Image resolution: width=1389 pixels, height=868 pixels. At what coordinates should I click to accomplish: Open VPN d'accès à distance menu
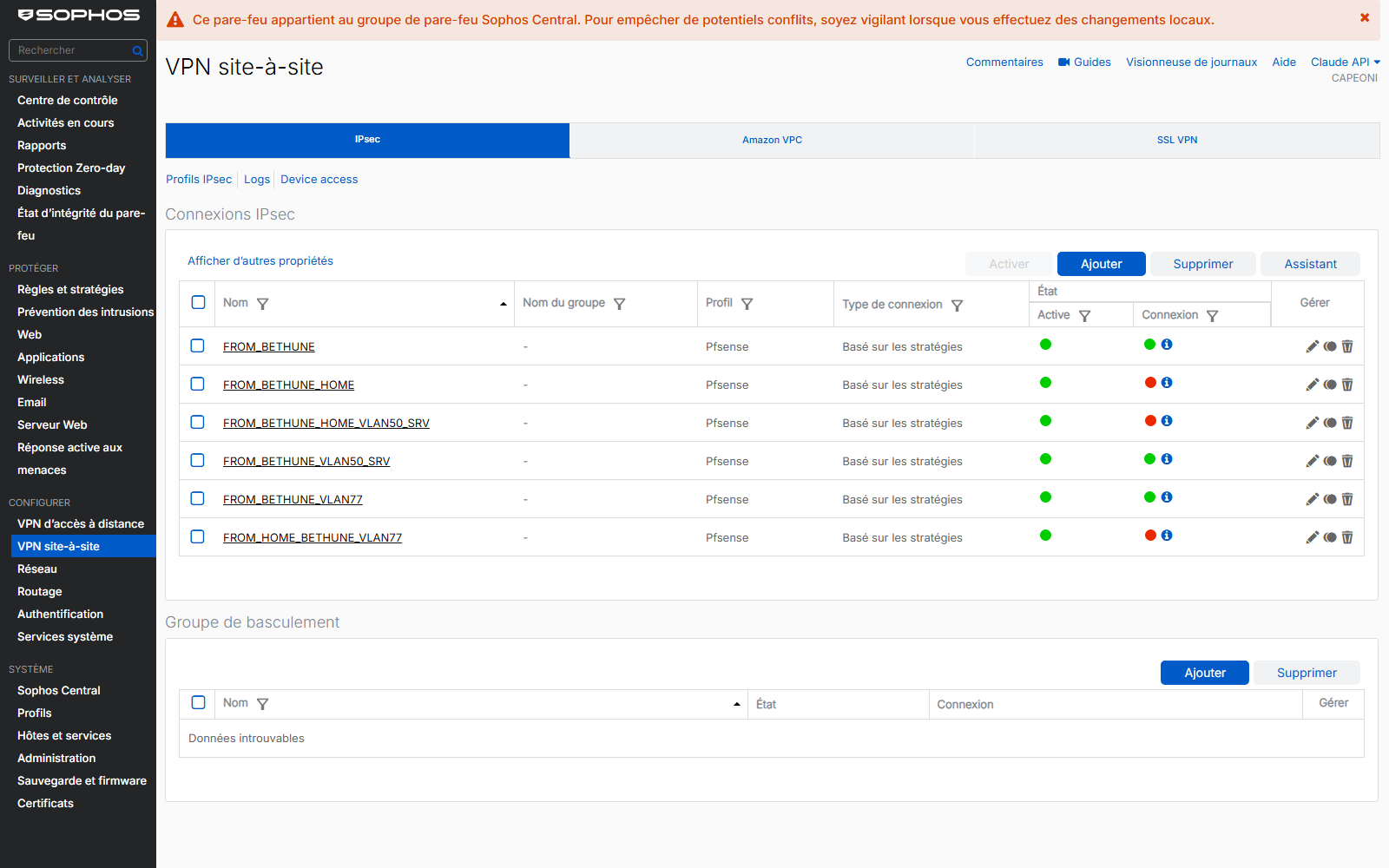tap(81, 523)
